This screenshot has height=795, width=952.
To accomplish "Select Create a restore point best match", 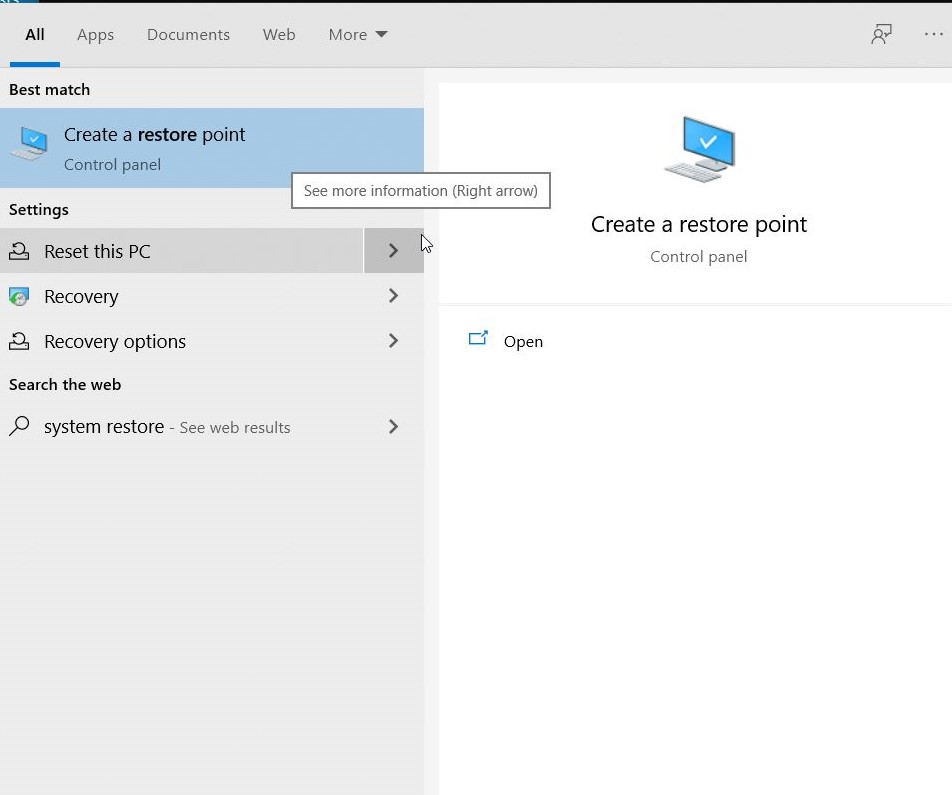I will point(212,148).
